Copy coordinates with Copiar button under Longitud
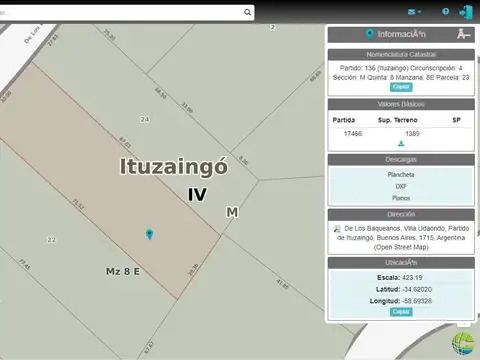This screenshot has width=480, height=360. pyautogui.click(x=401, y=312)
